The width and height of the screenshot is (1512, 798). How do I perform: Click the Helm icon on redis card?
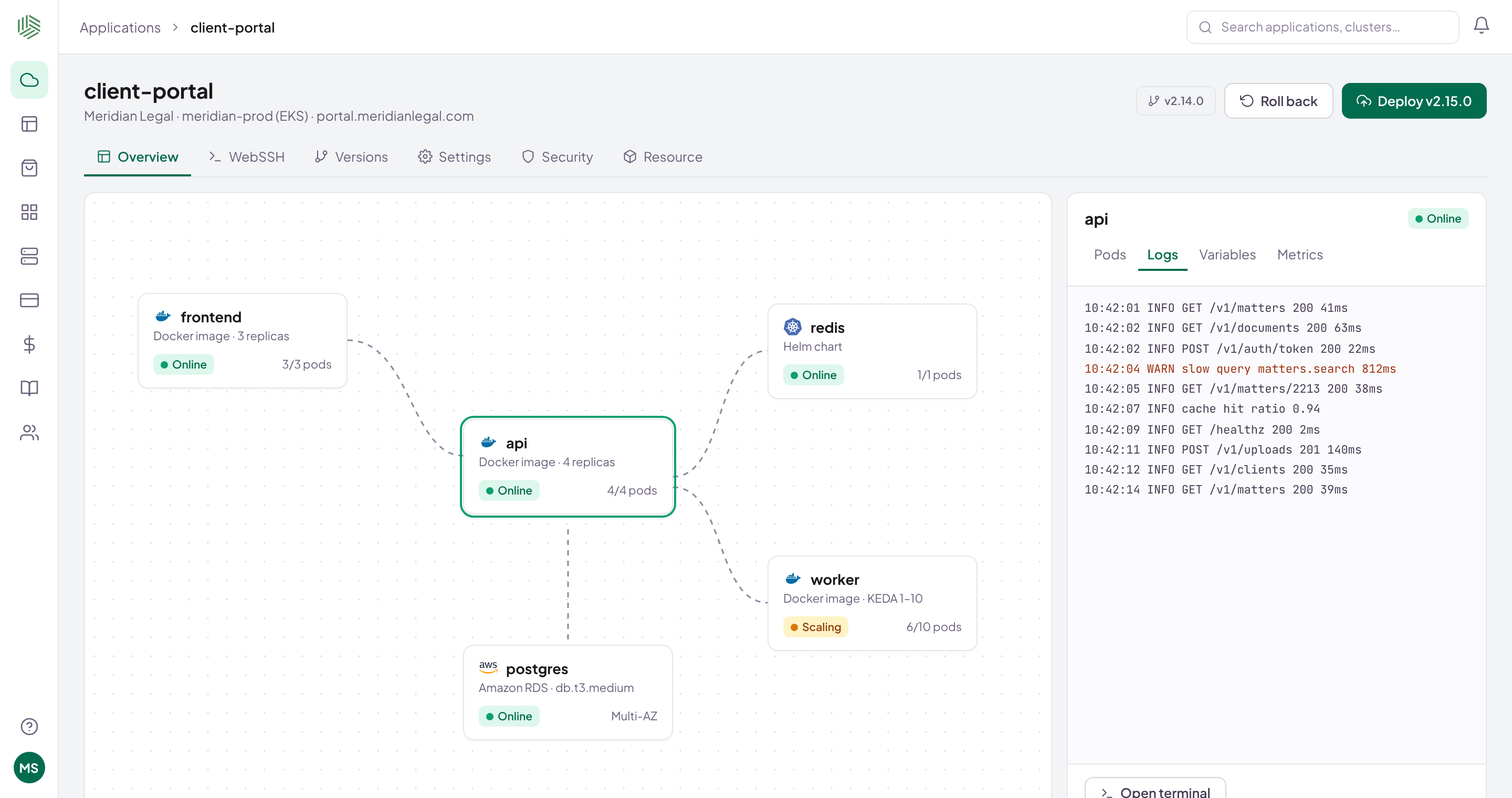pos(792,327)
